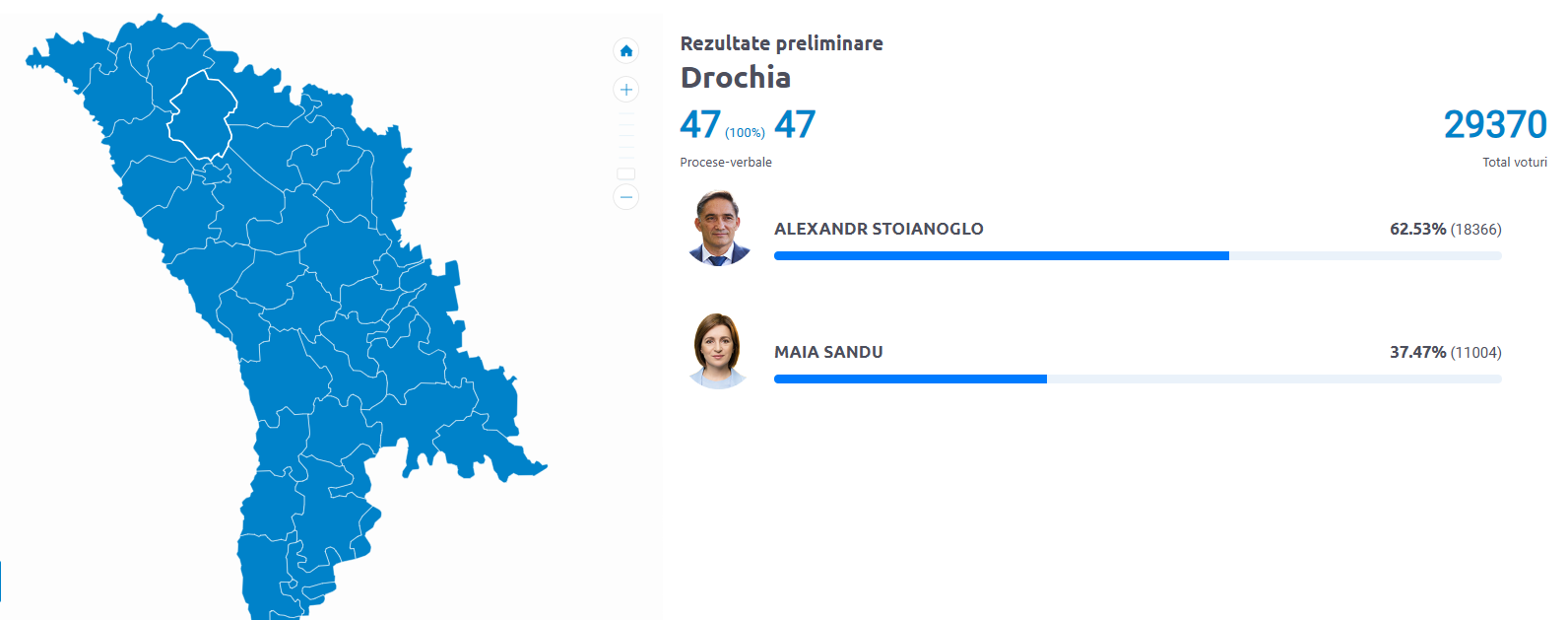This screenshot has width=1568, height=620.
Task: Click the Rezultate preliminare title
Action: tap(781, 43)
